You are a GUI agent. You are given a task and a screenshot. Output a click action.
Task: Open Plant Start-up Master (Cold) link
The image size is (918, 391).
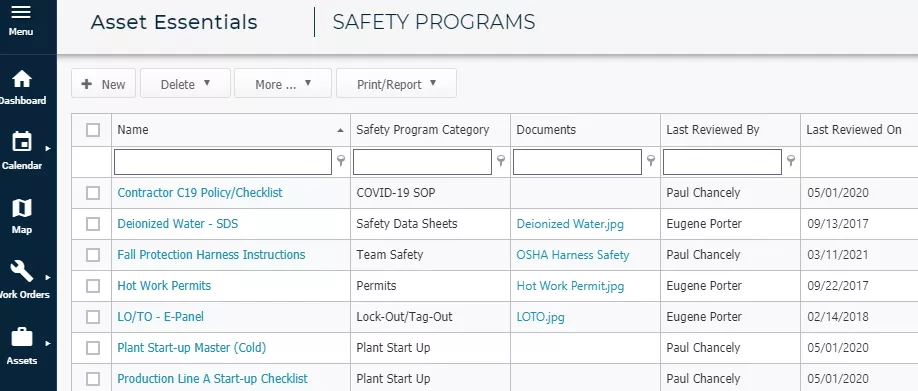pos(191,348)
